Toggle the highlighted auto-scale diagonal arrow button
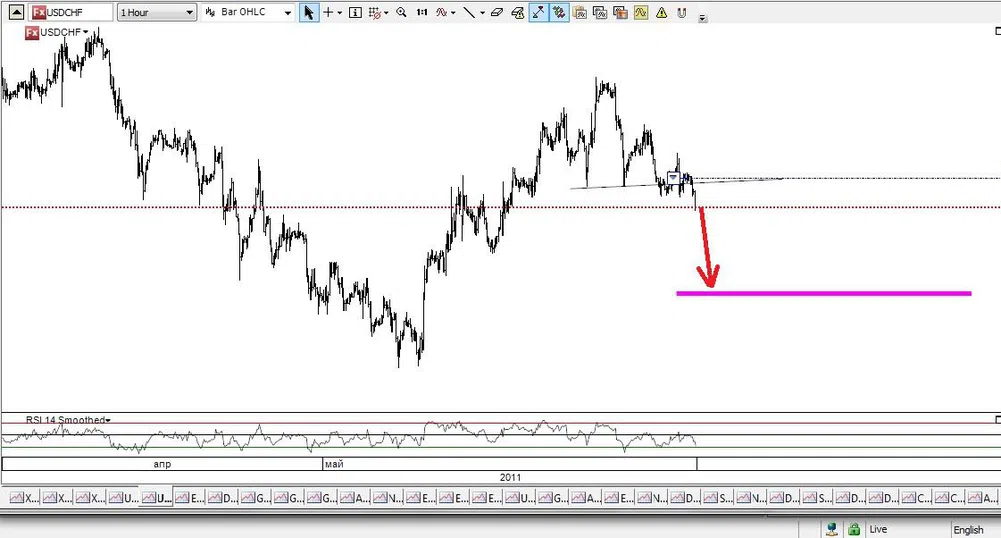 point(539,12)
